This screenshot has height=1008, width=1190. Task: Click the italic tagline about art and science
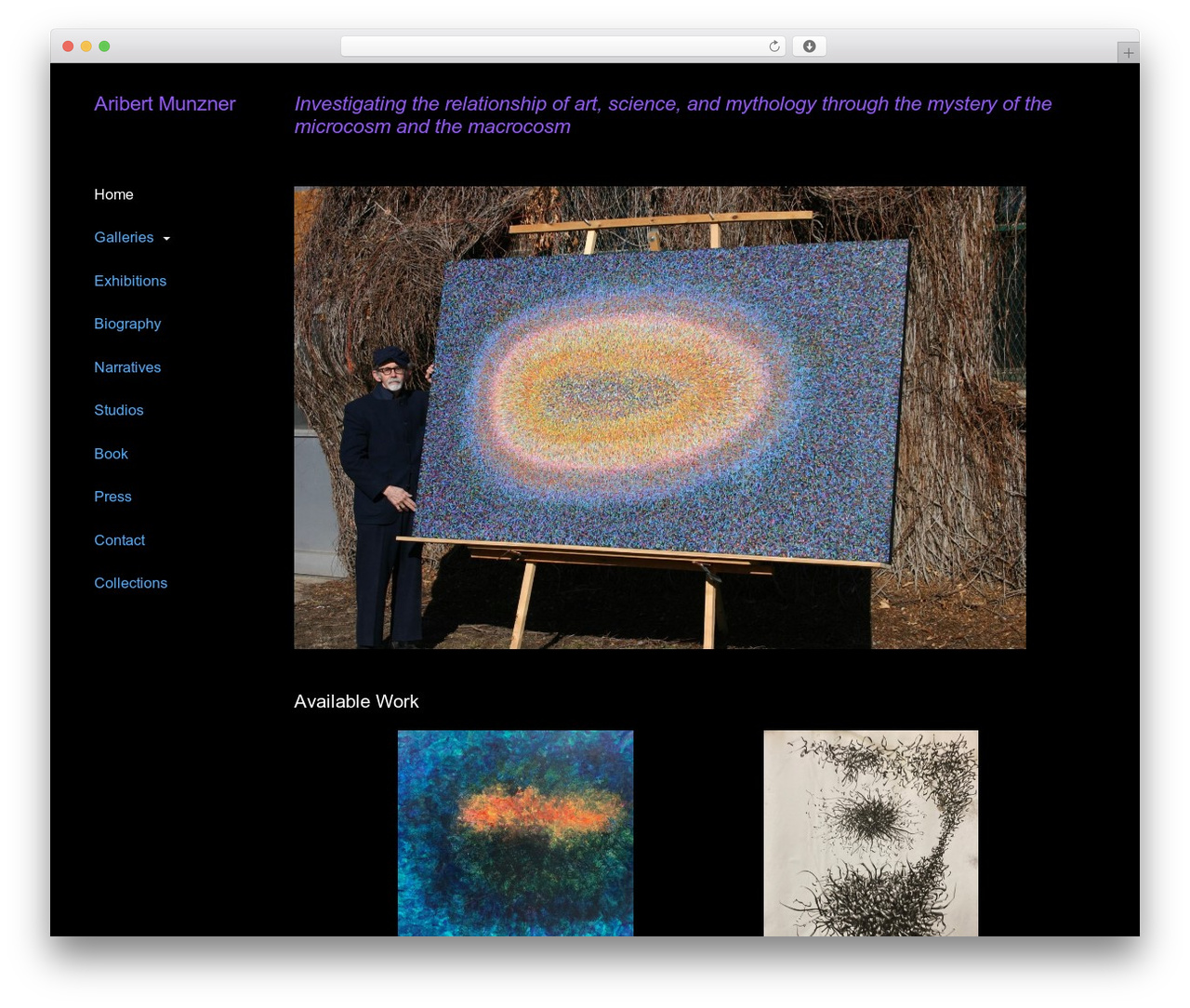[x=673, y=115]
